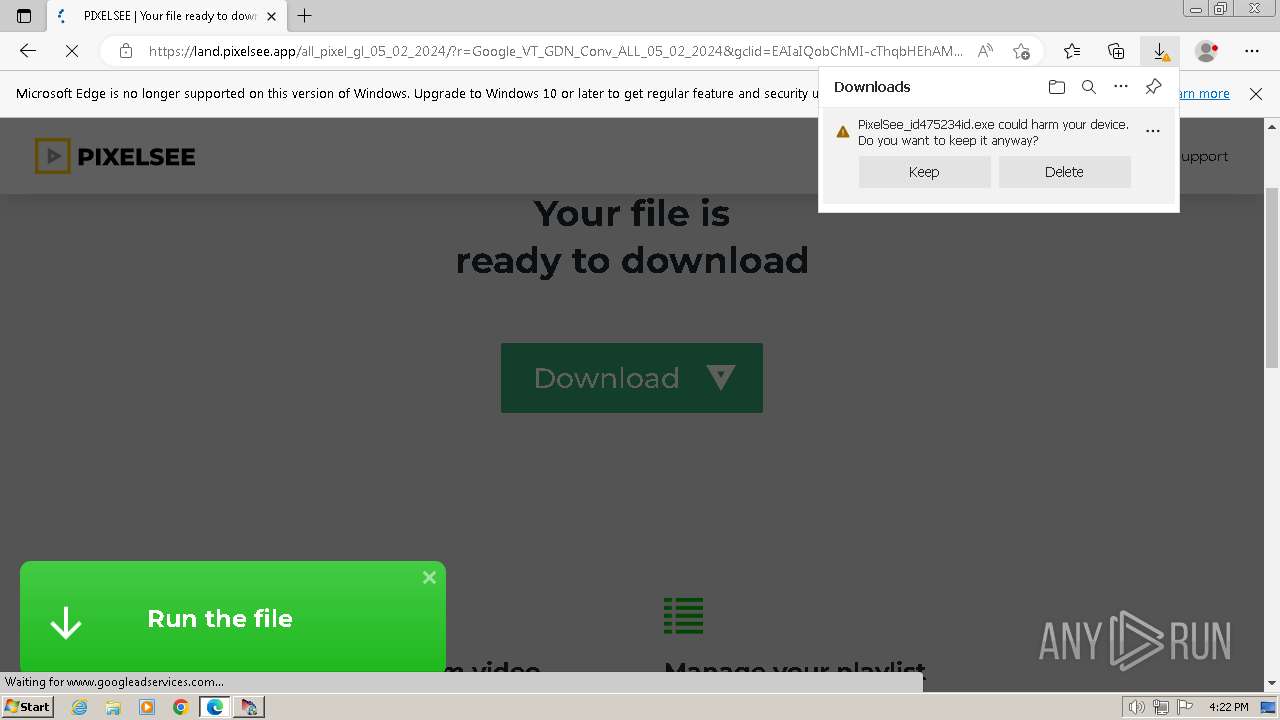The height and width of the screenshot is (720, 1280).
Task: Follow the Learn more link
Action: (x=1204, y=94)
